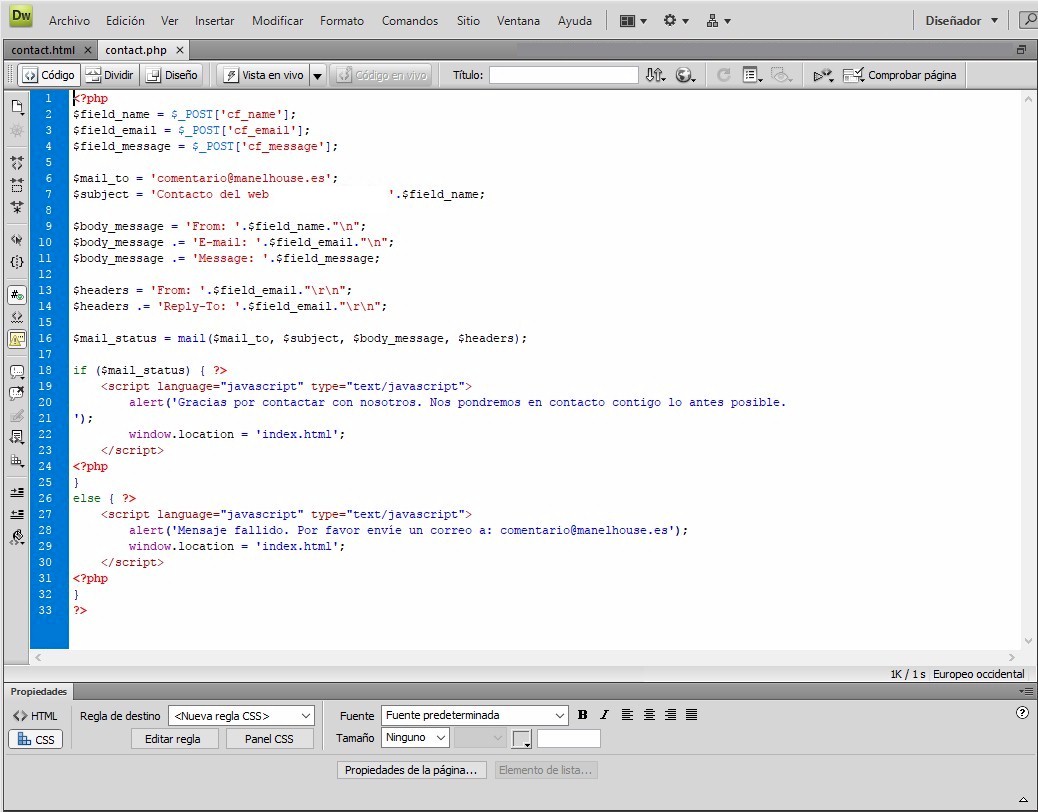Open the gear extend Dreamweaver dropdown
Screen dimensions: 1038x812
(676, 21)
